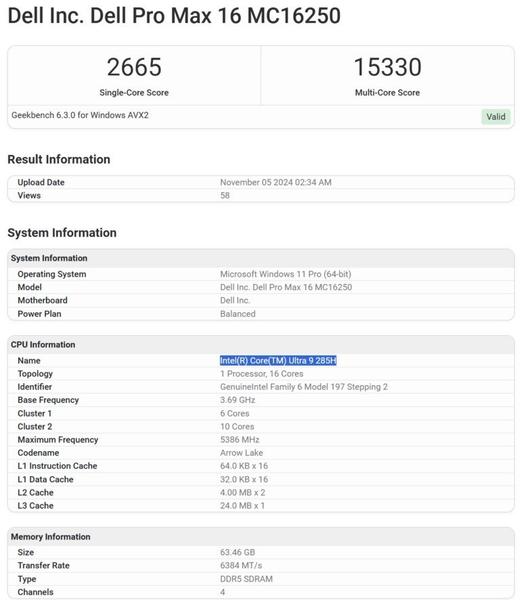Click the Maximum Frequency 5386 MHz value
This screenshot has height=600, width=520.
point(240,440)
